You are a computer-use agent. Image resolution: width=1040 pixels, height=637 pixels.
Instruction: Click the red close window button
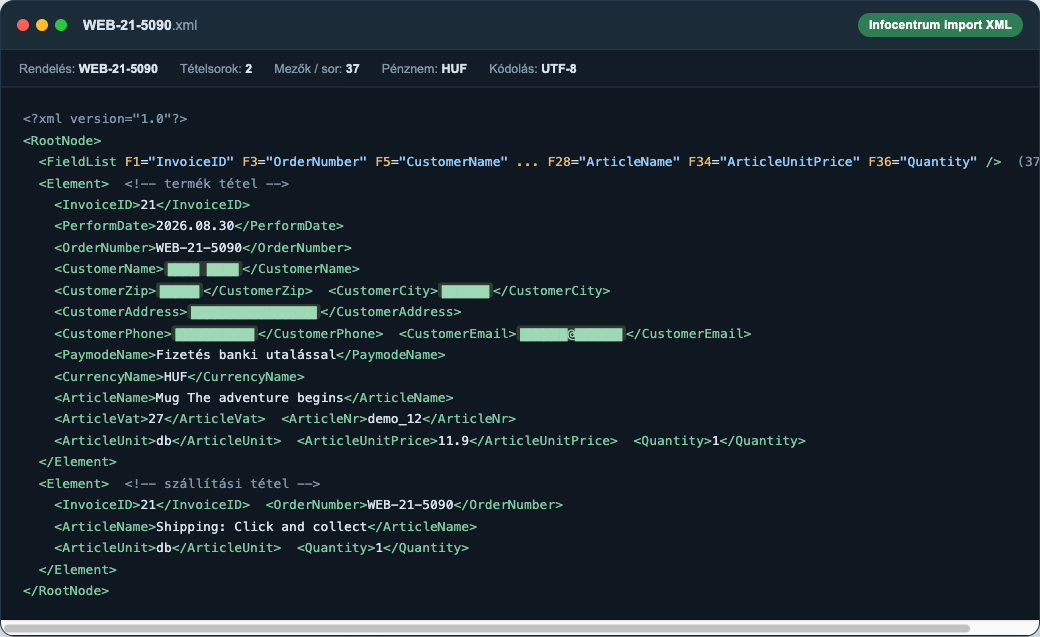[x=23, y=25]
